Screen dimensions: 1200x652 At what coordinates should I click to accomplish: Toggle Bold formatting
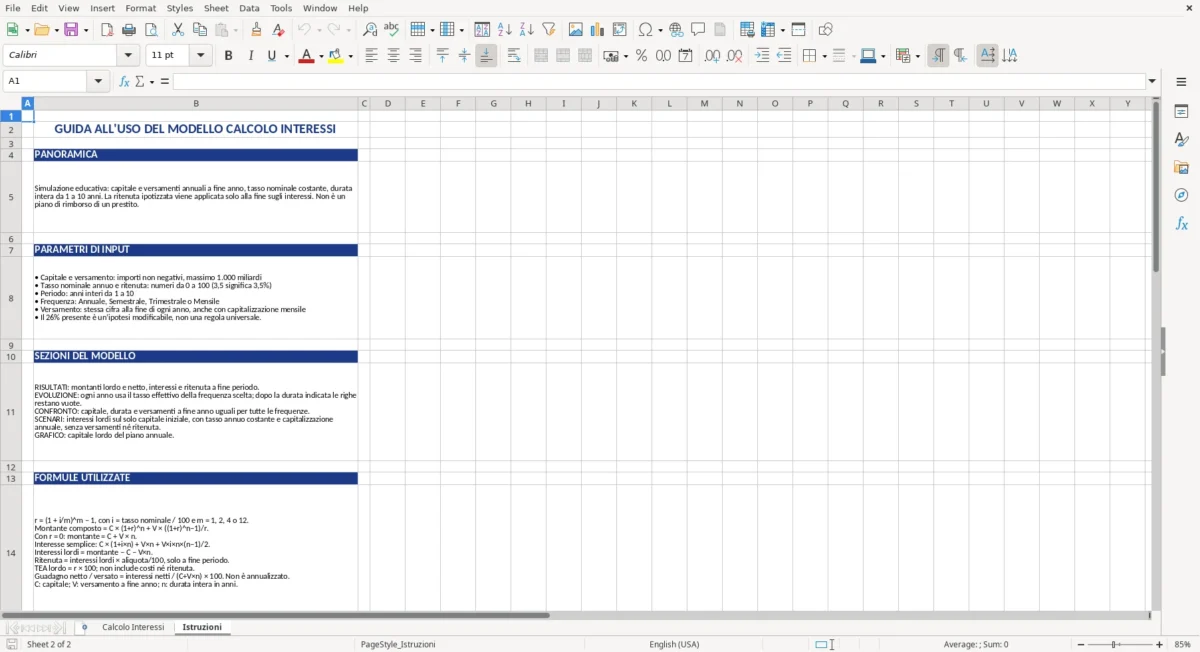tap(228, 56)
